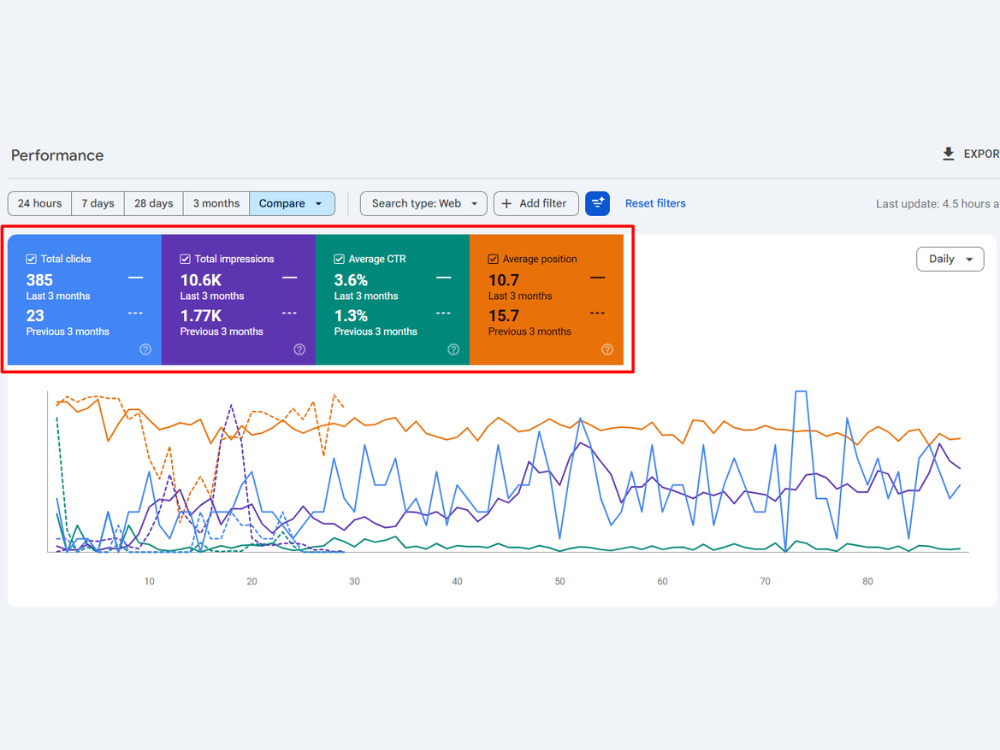Toggle the Average position checkbox
Viewport: 1000px width, 750px height.
tap(493, 259)
